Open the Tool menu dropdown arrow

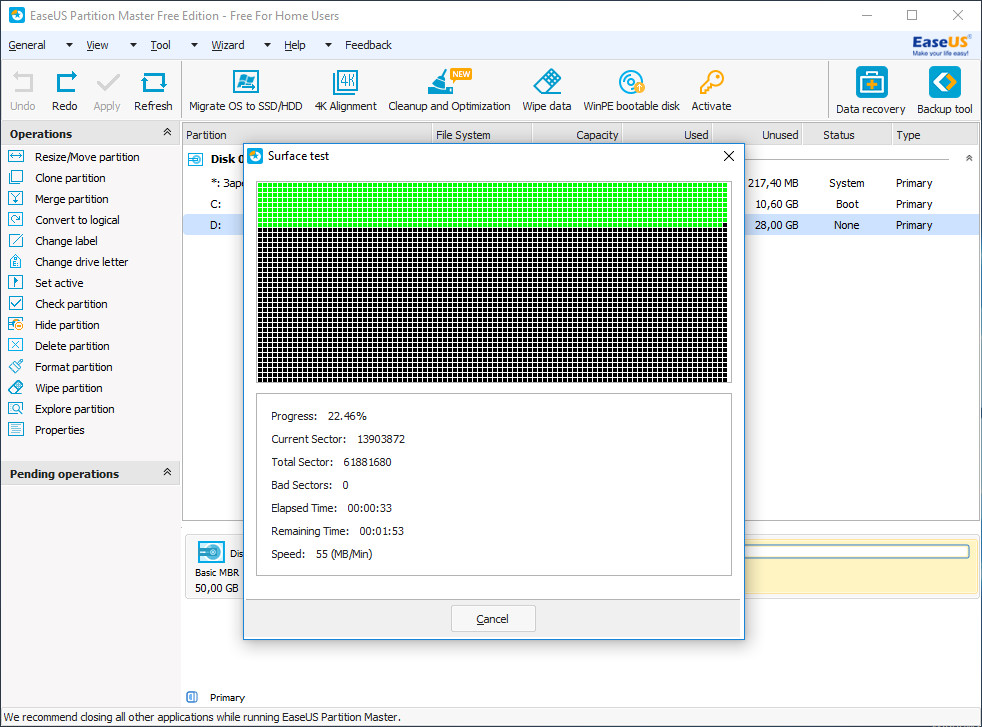194,45
